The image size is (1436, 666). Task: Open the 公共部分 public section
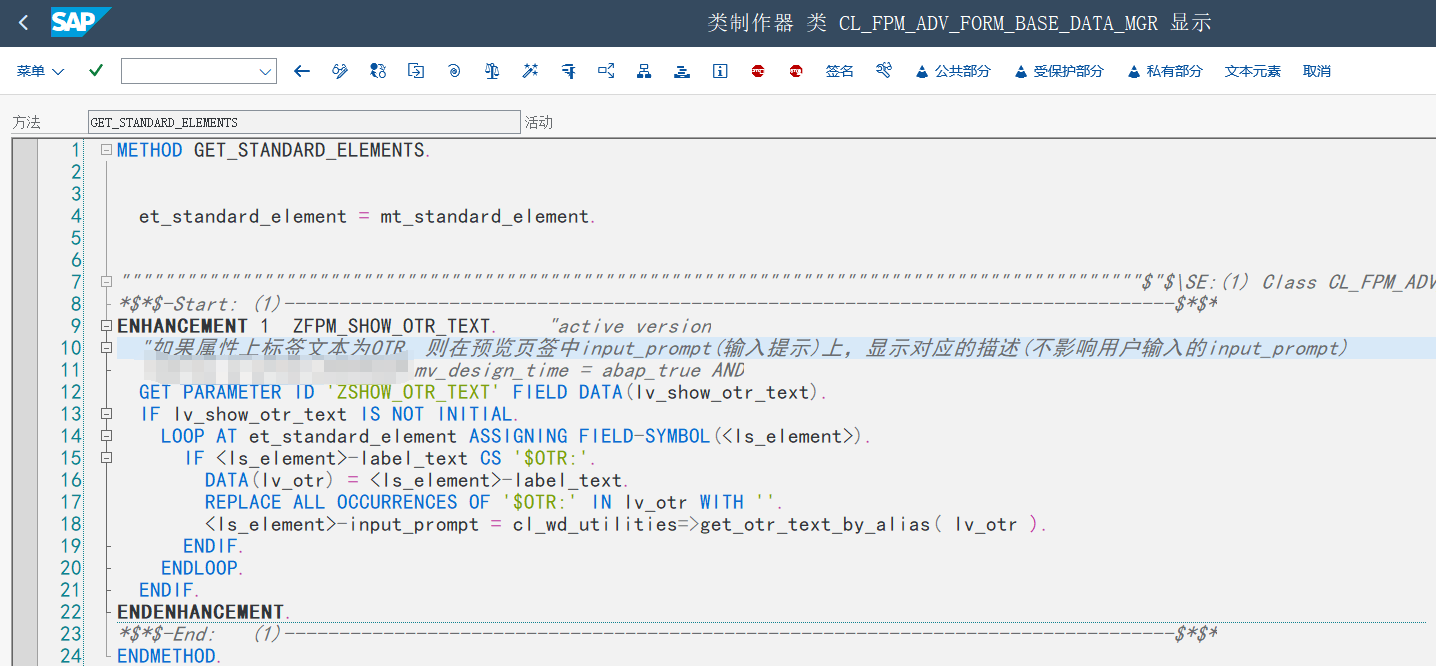coord(954,71)
